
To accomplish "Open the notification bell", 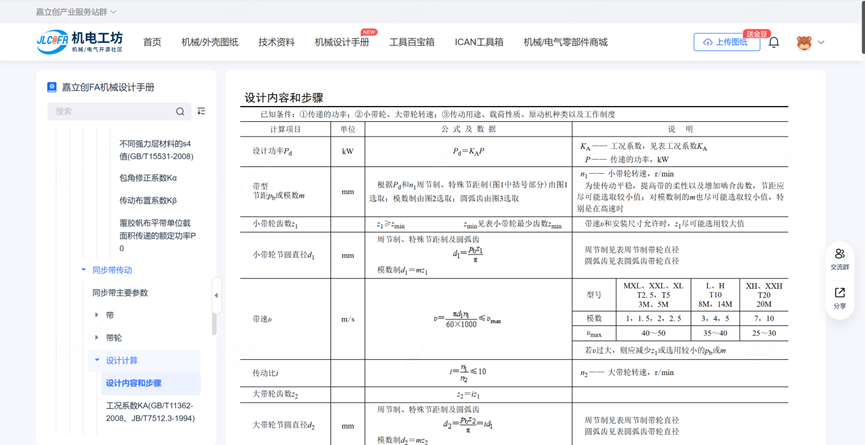I will coord(774,42).
